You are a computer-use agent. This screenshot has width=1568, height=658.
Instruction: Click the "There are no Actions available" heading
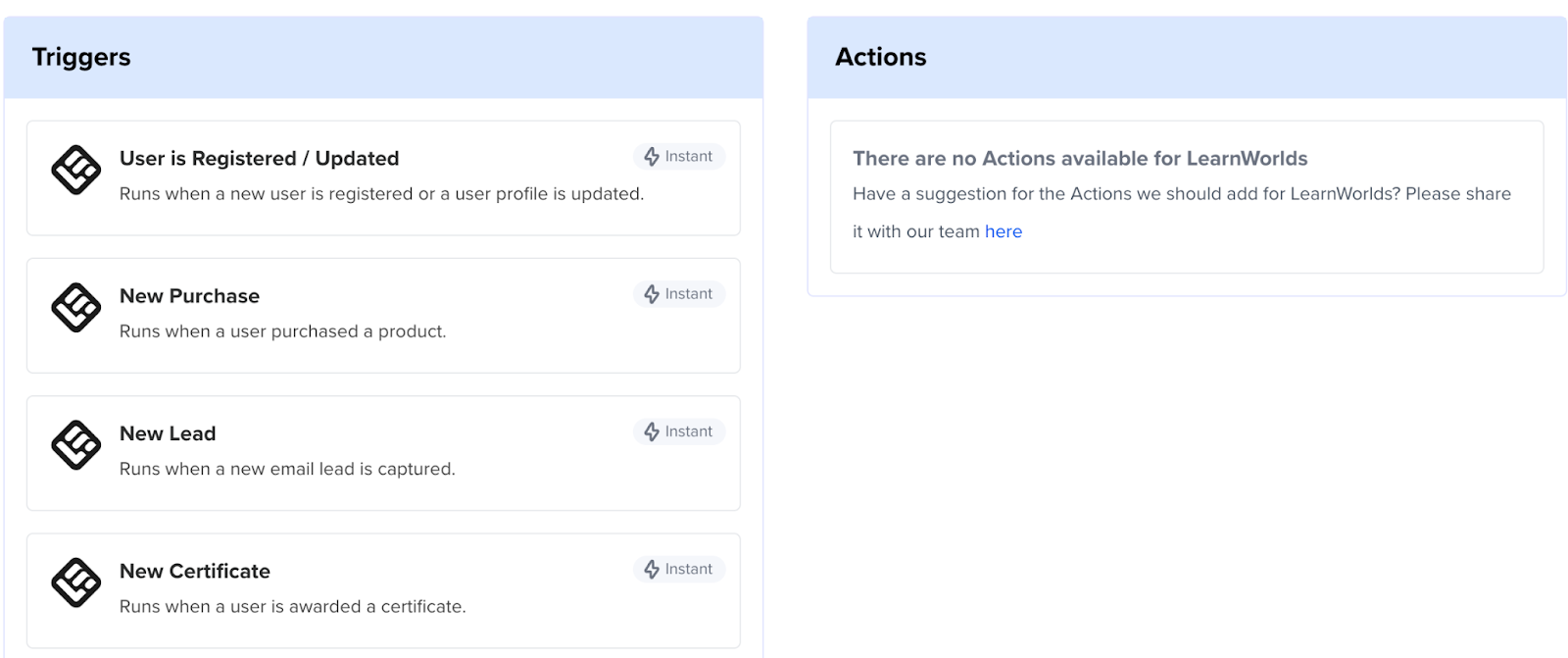point(1080,159)
